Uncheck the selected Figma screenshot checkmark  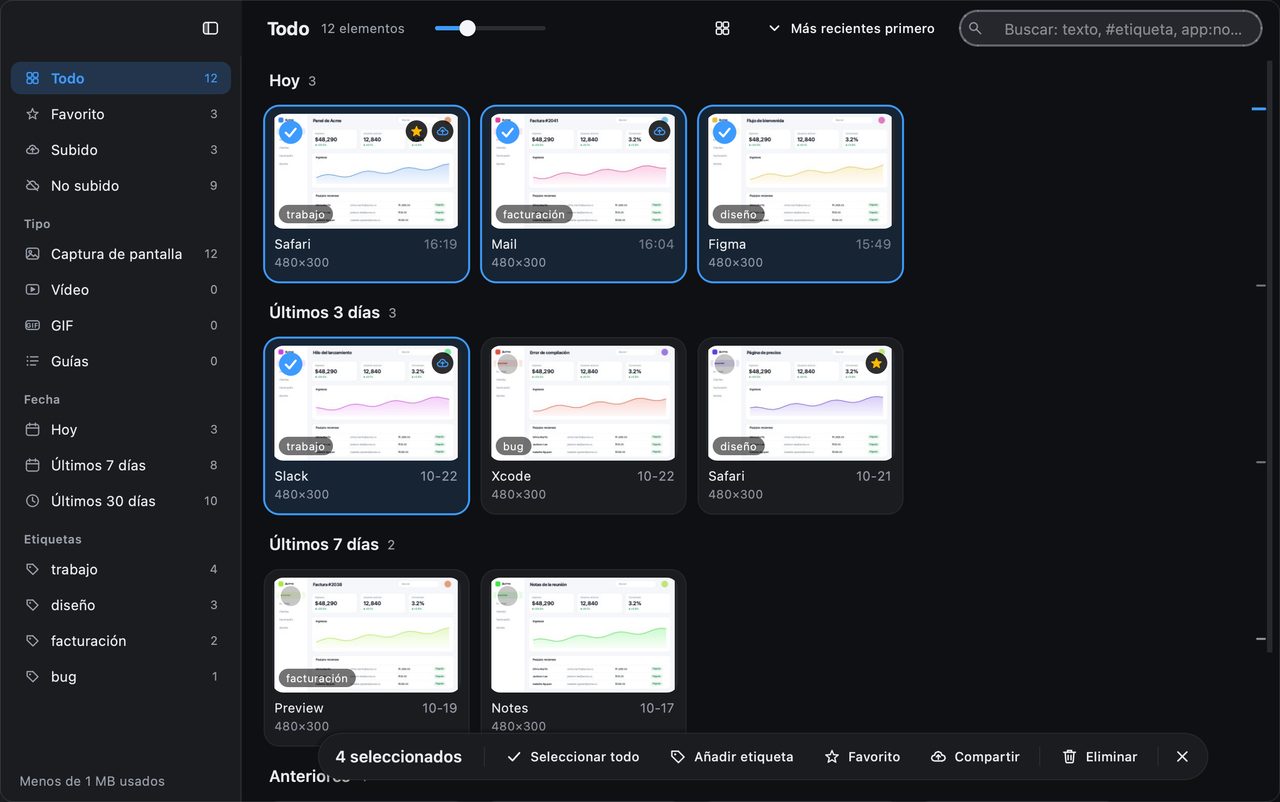point(724,132)
